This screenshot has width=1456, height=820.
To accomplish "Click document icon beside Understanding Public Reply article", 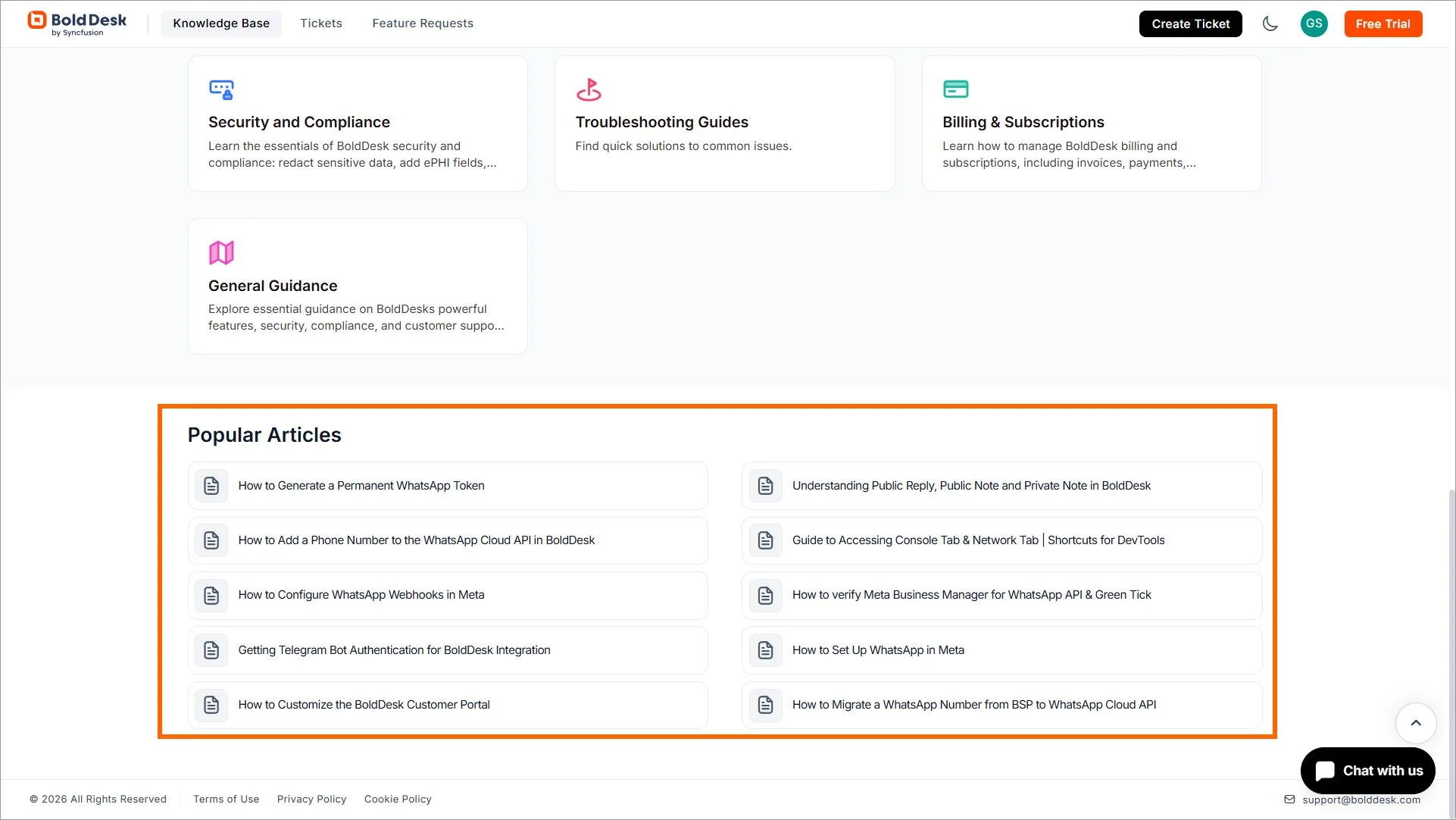I will [765, 486].
